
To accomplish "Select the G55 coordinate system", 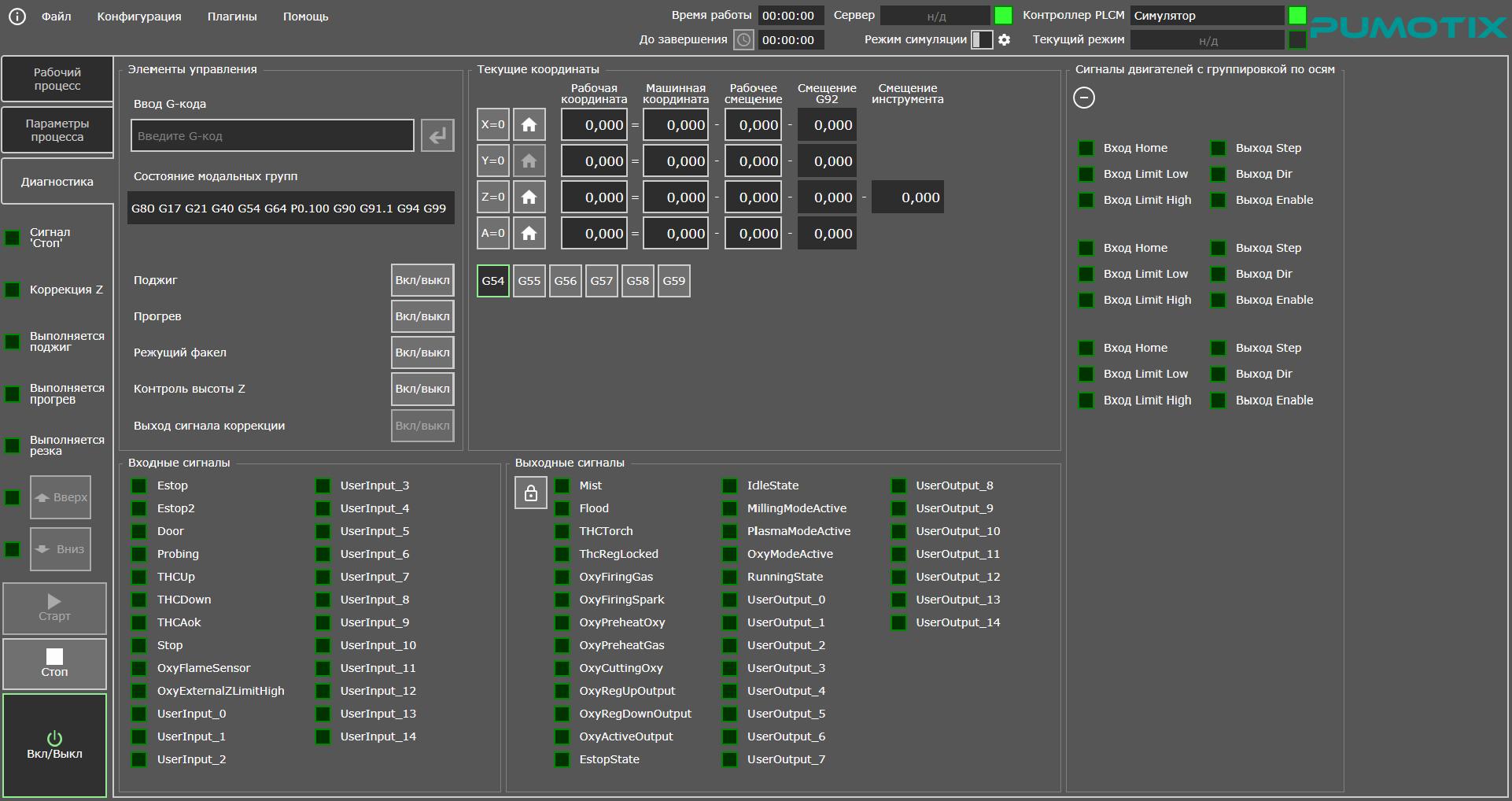I will pos(529,281).
